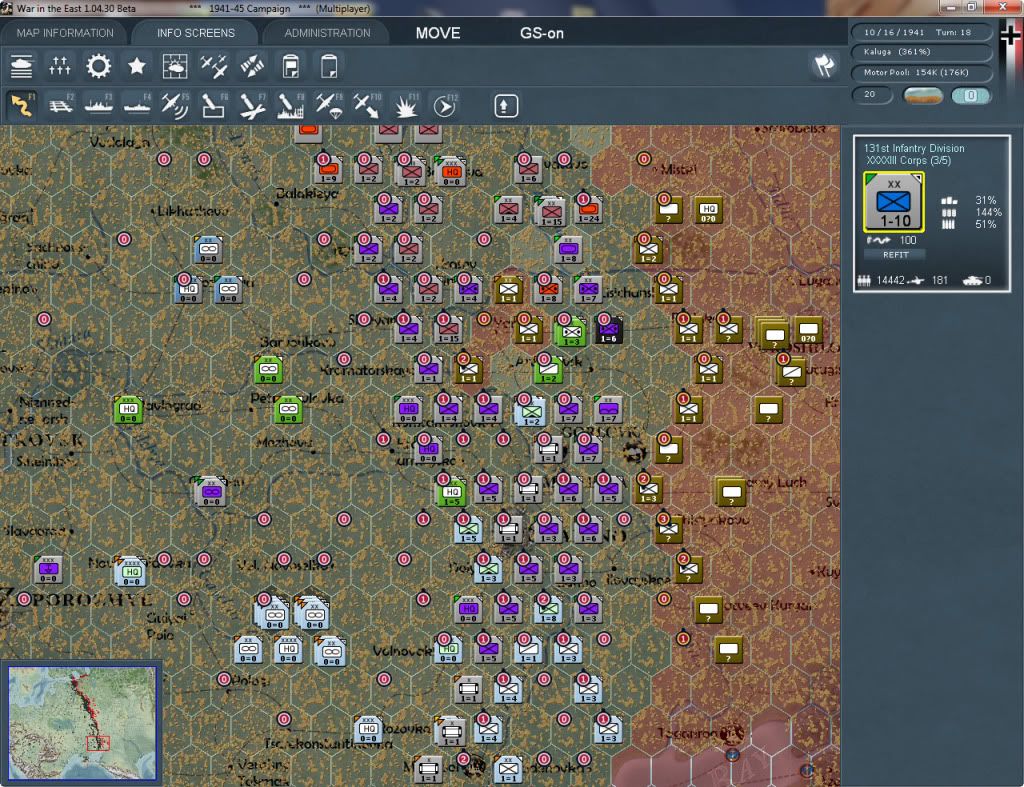Image resolution: width=1024 pixels, height=787 pixels.
Task: Toggle the GS-on ground support setting
Action: [541, 33]
